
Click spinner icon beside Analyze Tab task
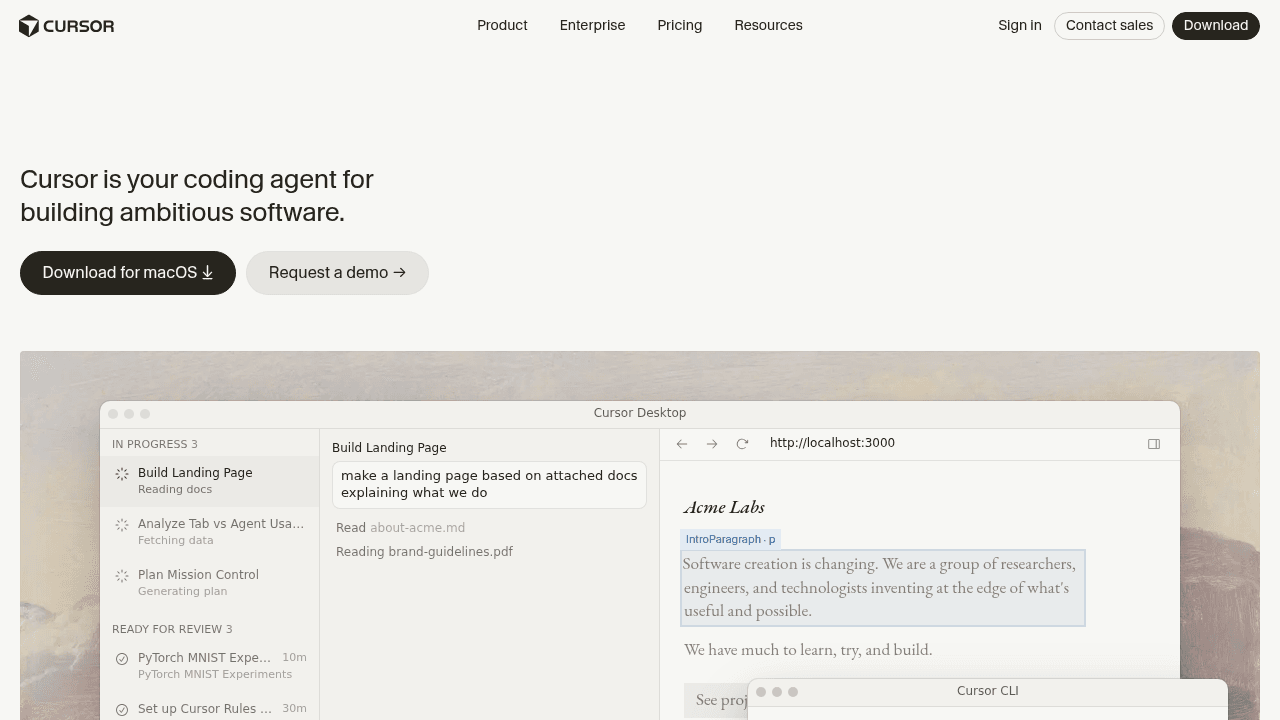122,525
